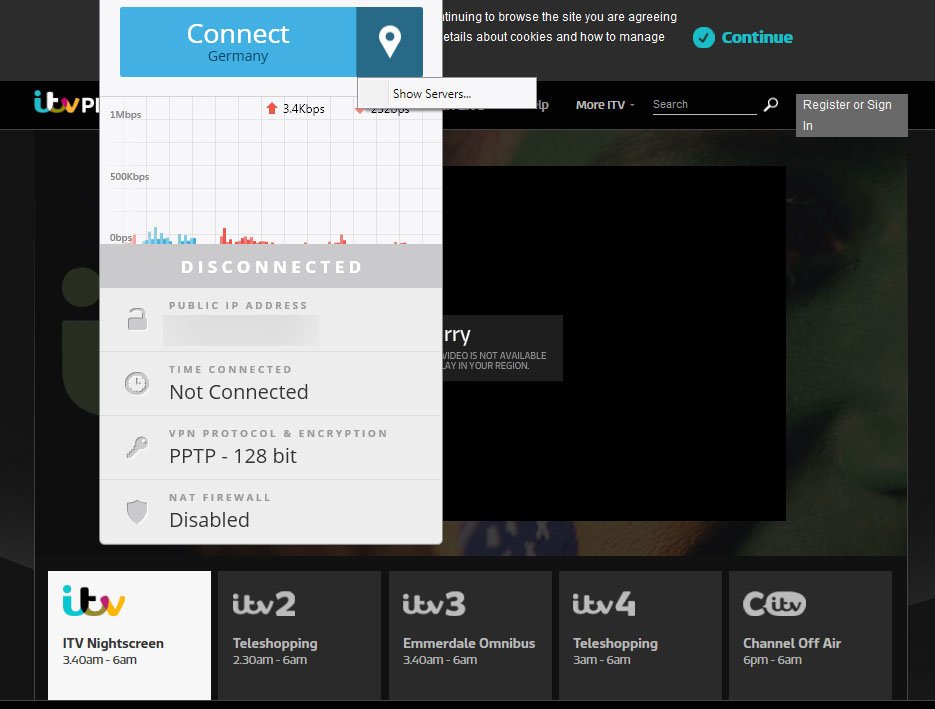The image size is (935, 709).
Task: Click the CITV logo
Action: point(774,603)
